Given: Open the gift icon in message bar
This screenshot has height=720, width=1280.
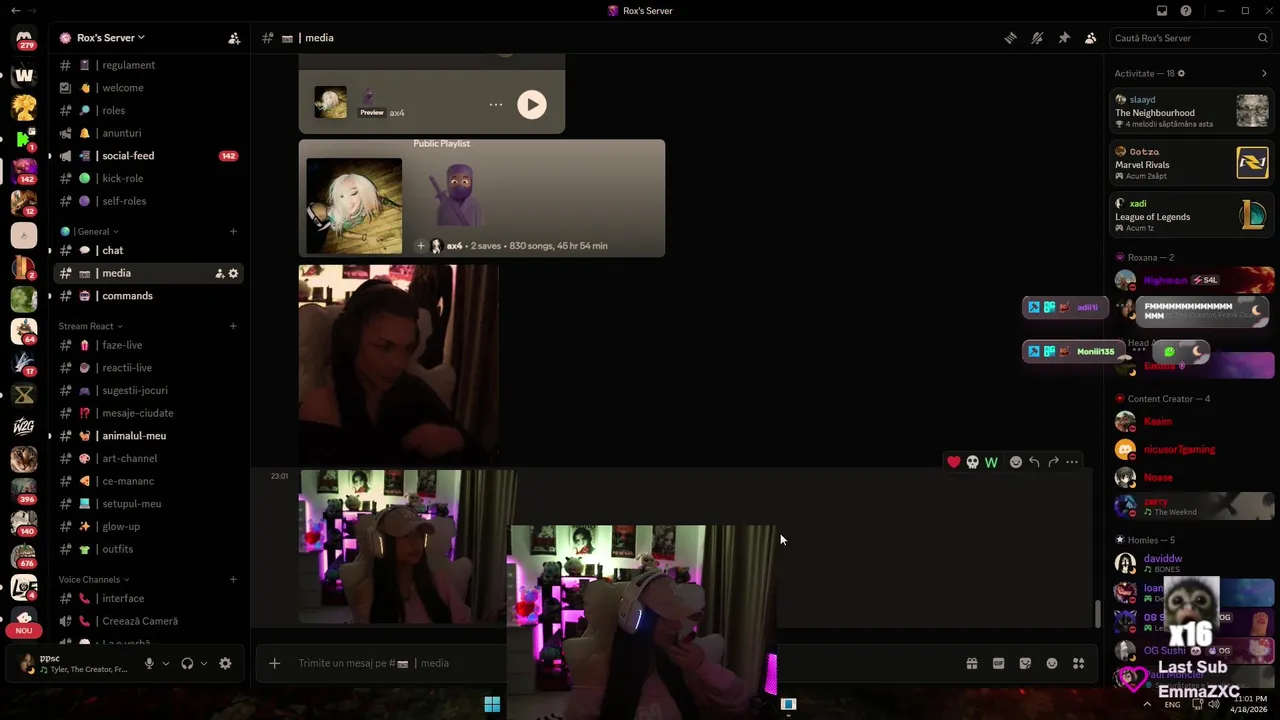Looking at the screenshot, I should (x=971, y=663).
